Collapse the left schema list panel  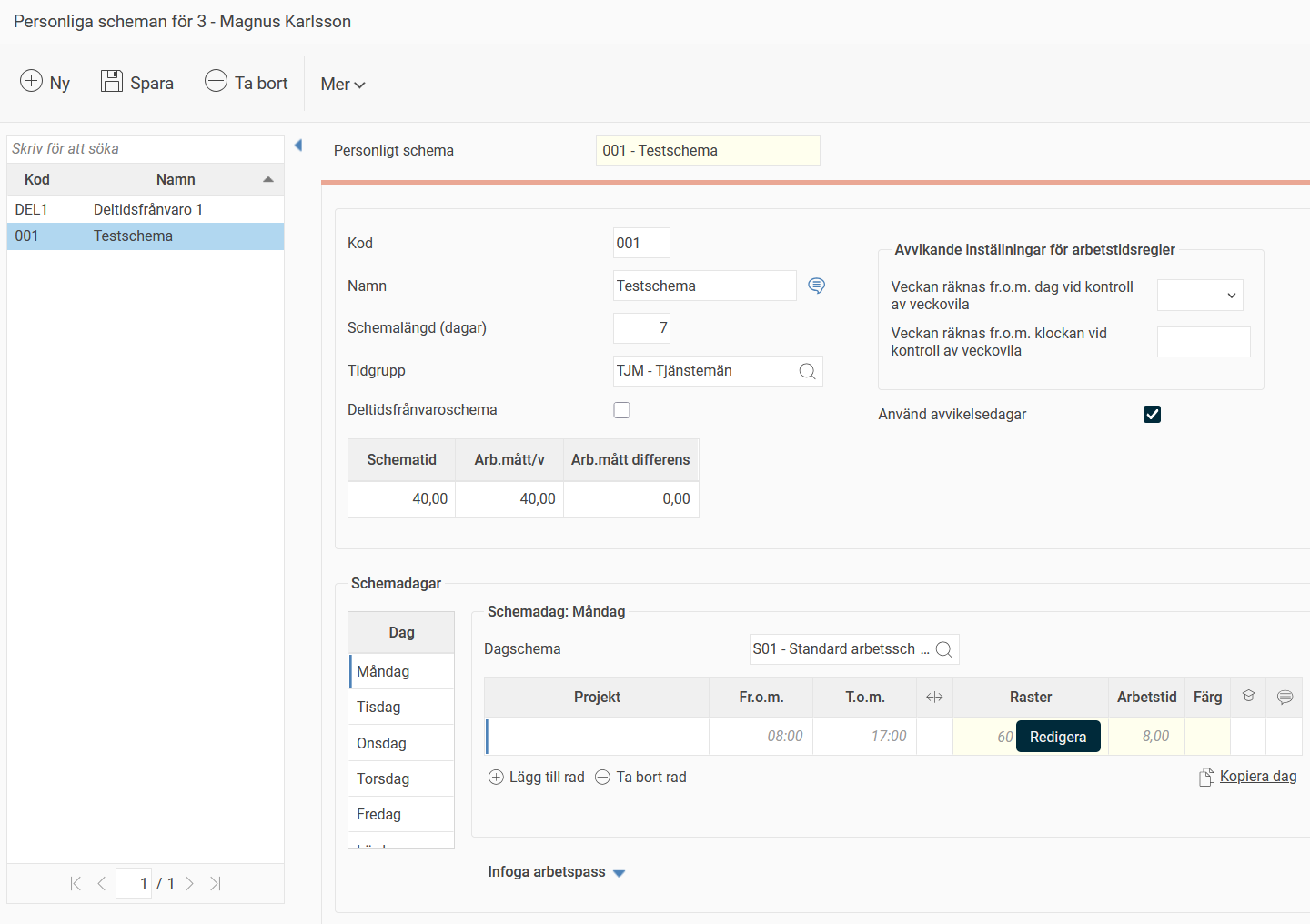coord(298,146)
